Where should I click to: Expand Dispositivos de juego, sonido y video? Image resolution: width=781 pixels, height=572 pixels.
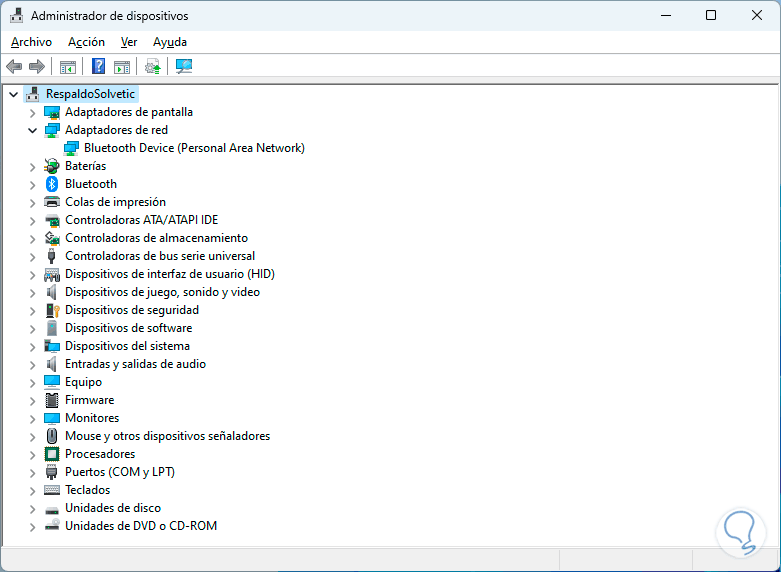32,293
